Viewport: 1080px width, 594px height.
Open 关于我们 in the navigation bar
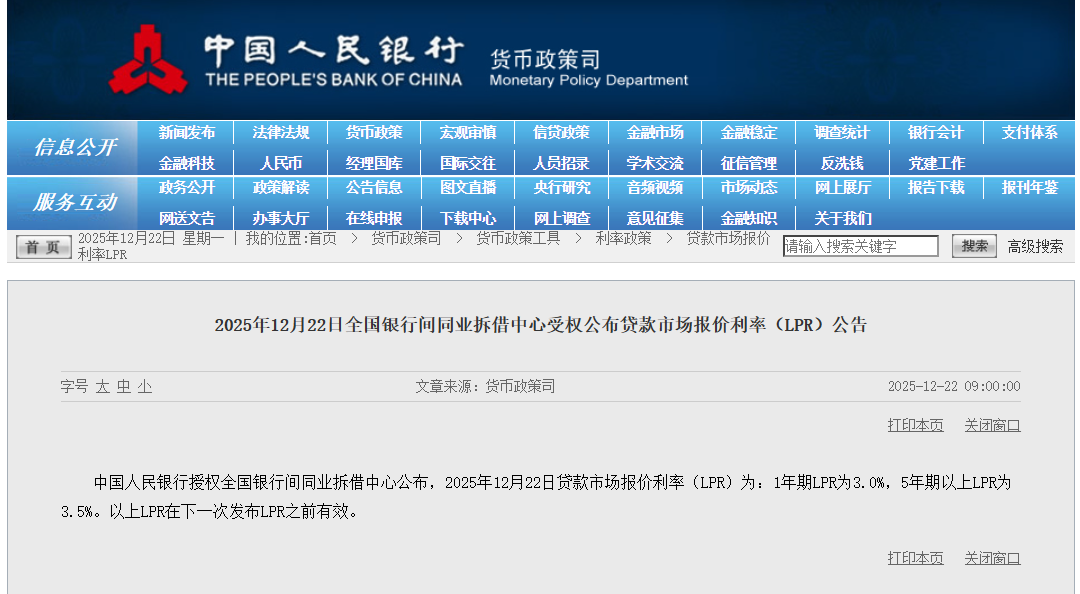pyautogui.click(x=842, y=218)
